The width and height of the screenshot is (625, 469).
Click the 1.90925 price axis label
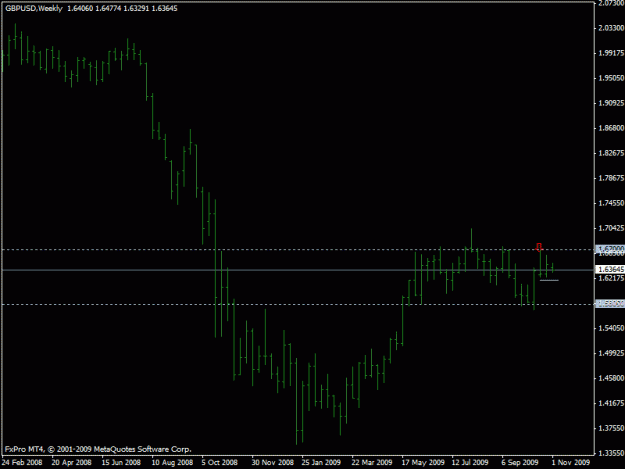[611, 103]
